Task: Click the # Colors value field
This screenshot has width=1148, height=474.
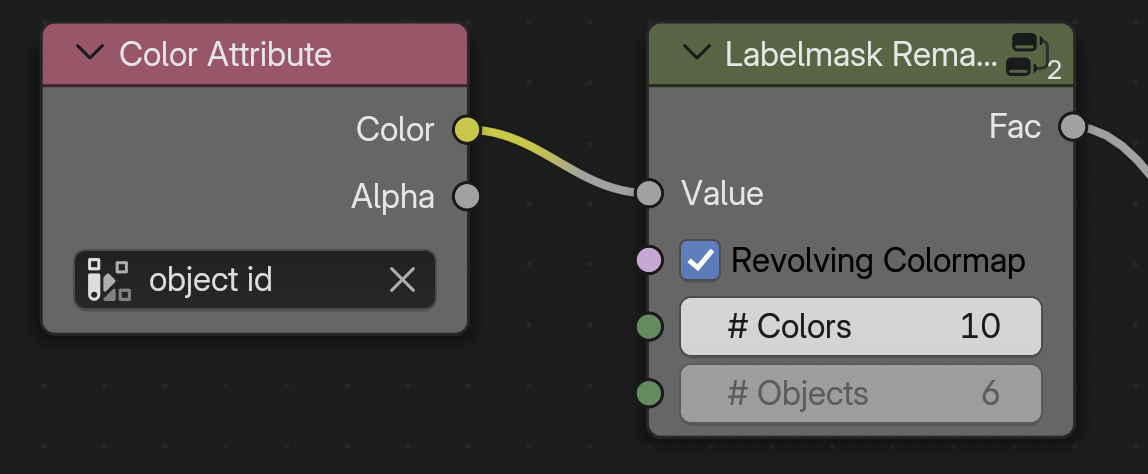Action: (861, 326)
